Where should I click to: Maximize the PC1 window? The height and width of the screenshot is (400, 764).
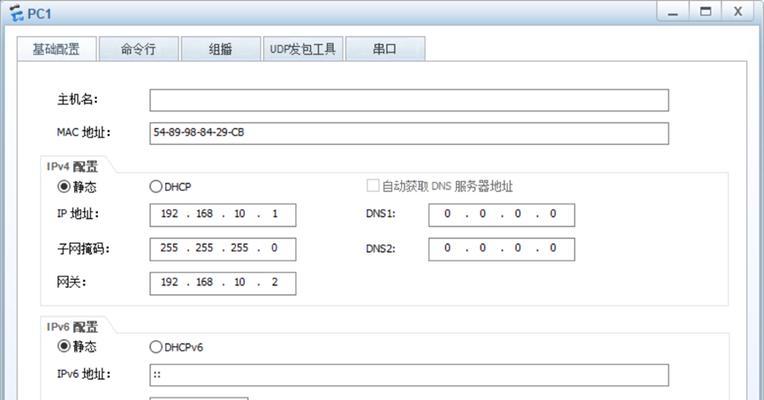coord(706,12)
